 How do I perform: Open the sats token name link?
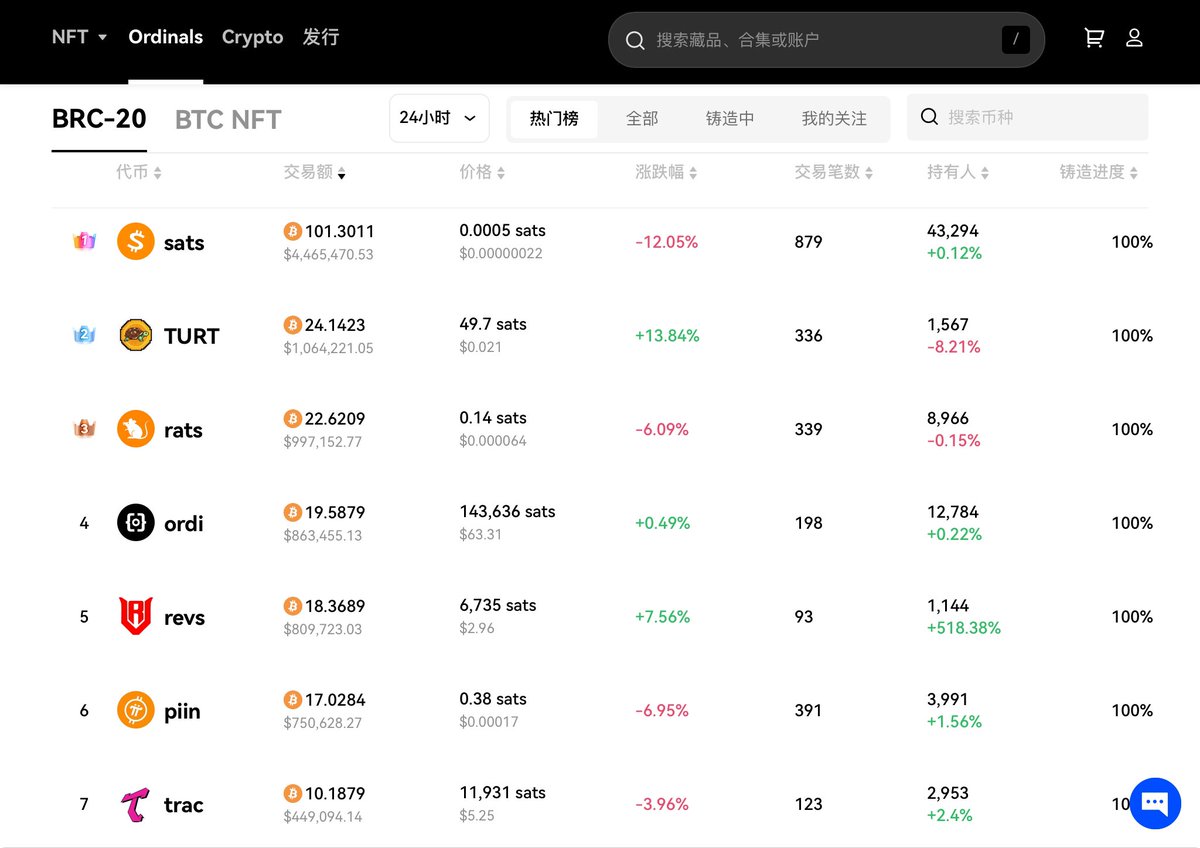coord(184,243)
